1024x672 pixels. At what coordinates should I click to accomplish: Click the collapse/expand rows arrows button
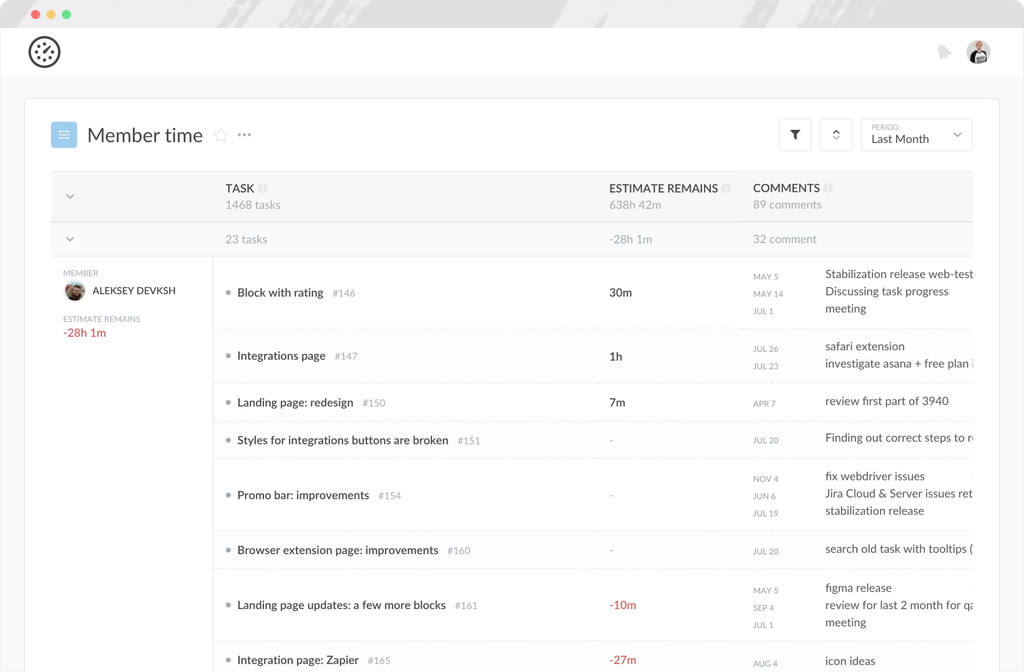836,135
